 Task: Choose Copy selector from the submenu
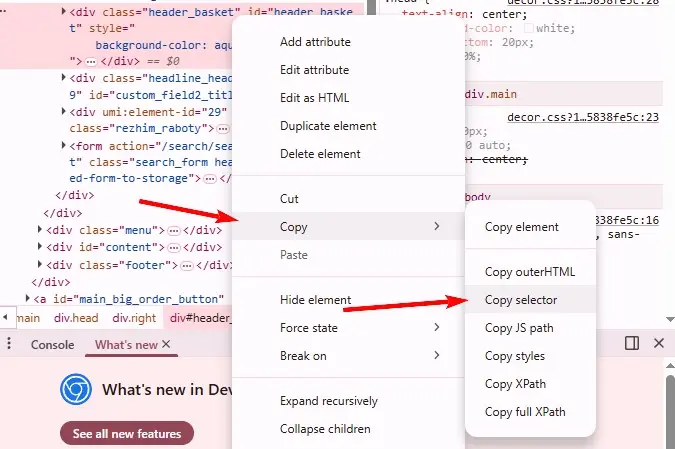click(x=521, y=300)
